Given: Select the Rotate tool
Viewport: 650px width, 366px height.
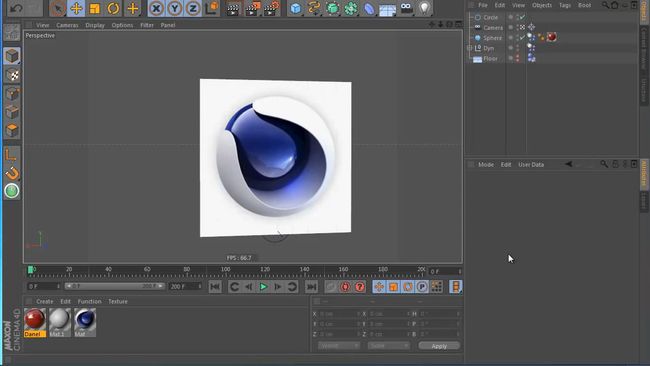Looking at the screenshot, I should (113, 8).
